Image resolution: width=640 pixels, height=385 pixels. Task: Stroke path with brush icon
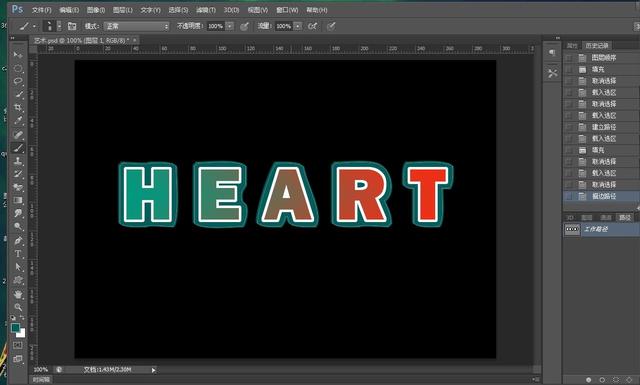click(x=602, y=380)
